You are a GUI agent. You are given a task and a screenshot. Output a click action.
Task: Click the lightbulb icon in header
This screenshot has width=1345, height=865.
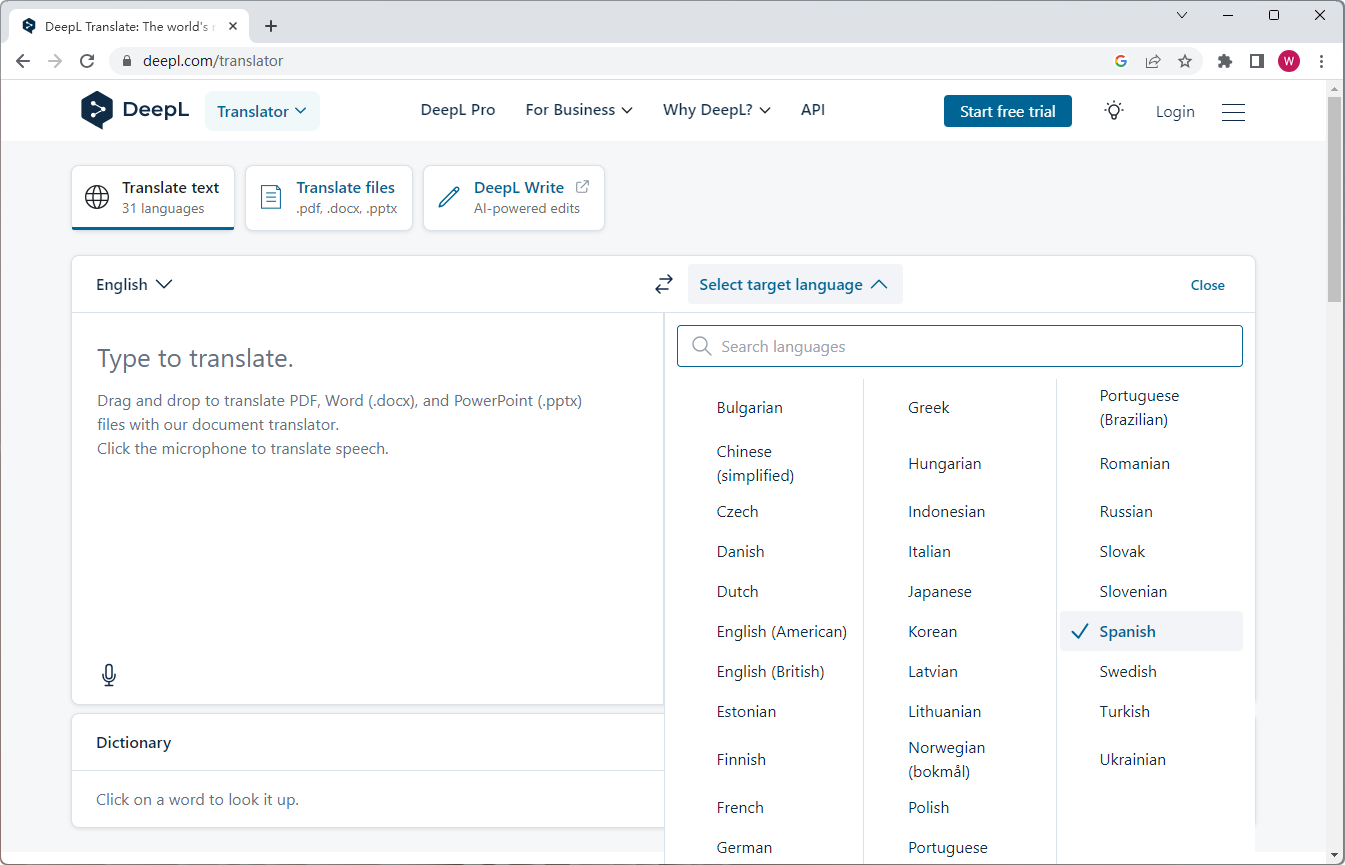tap(1114, 111)
